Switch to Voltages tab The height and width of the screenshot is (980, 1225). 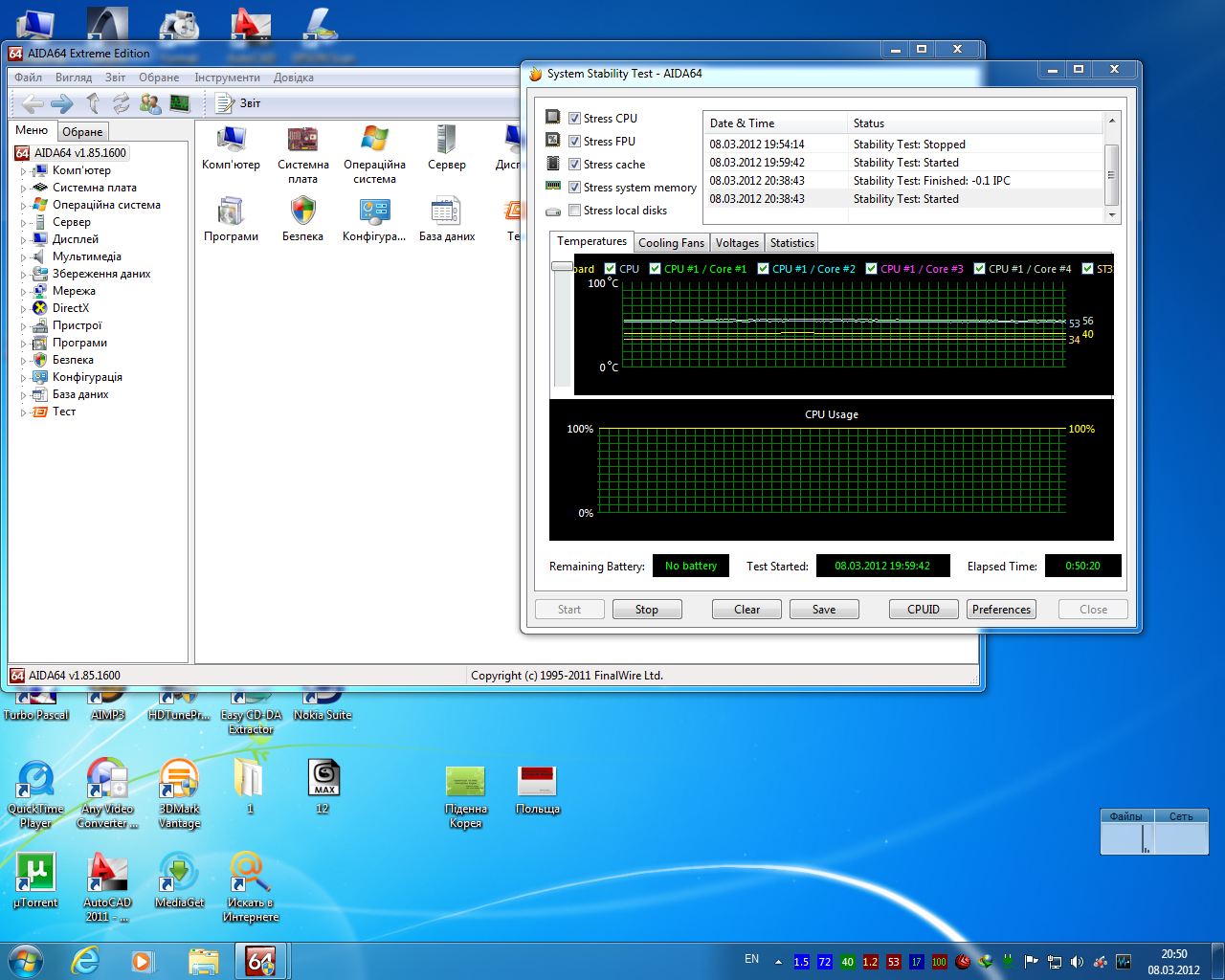coord(737,243)
